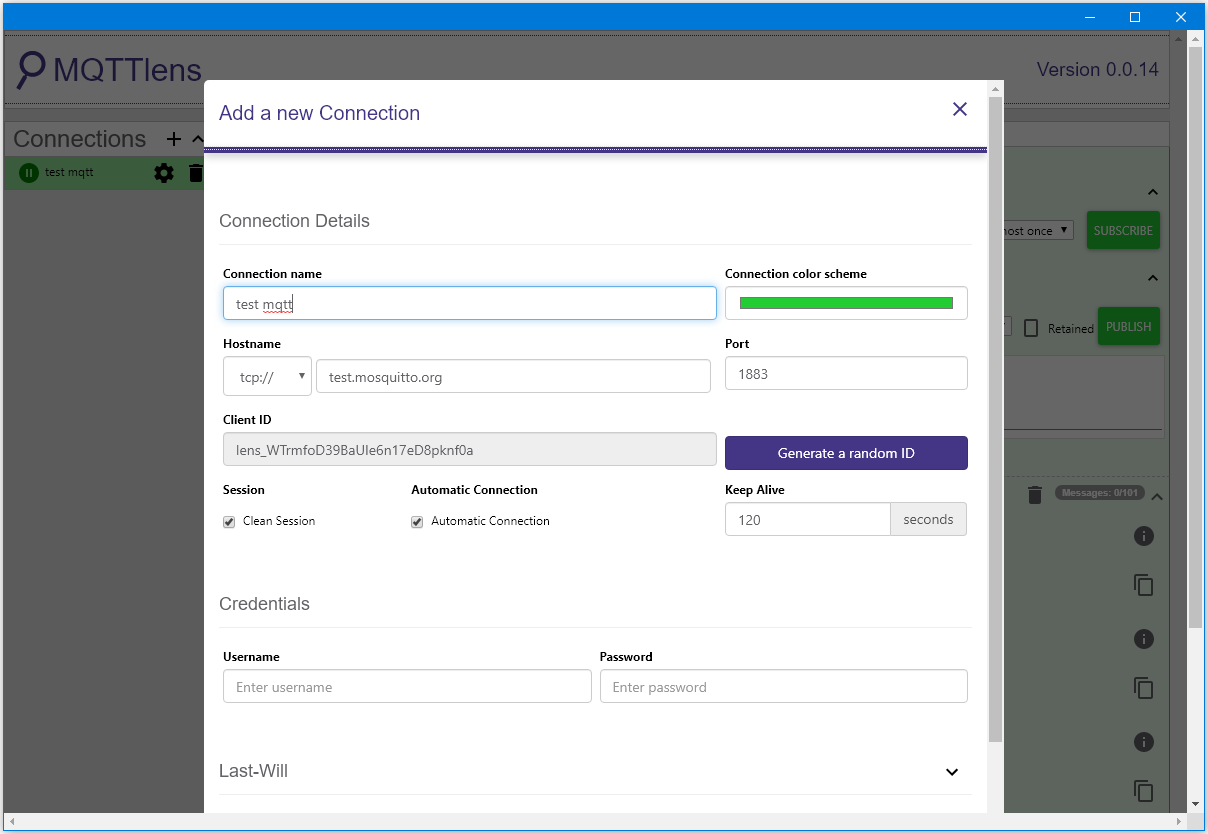Click the PUBLISH button
This screenshot has height=834, width=1208.
coord(1129,327)
